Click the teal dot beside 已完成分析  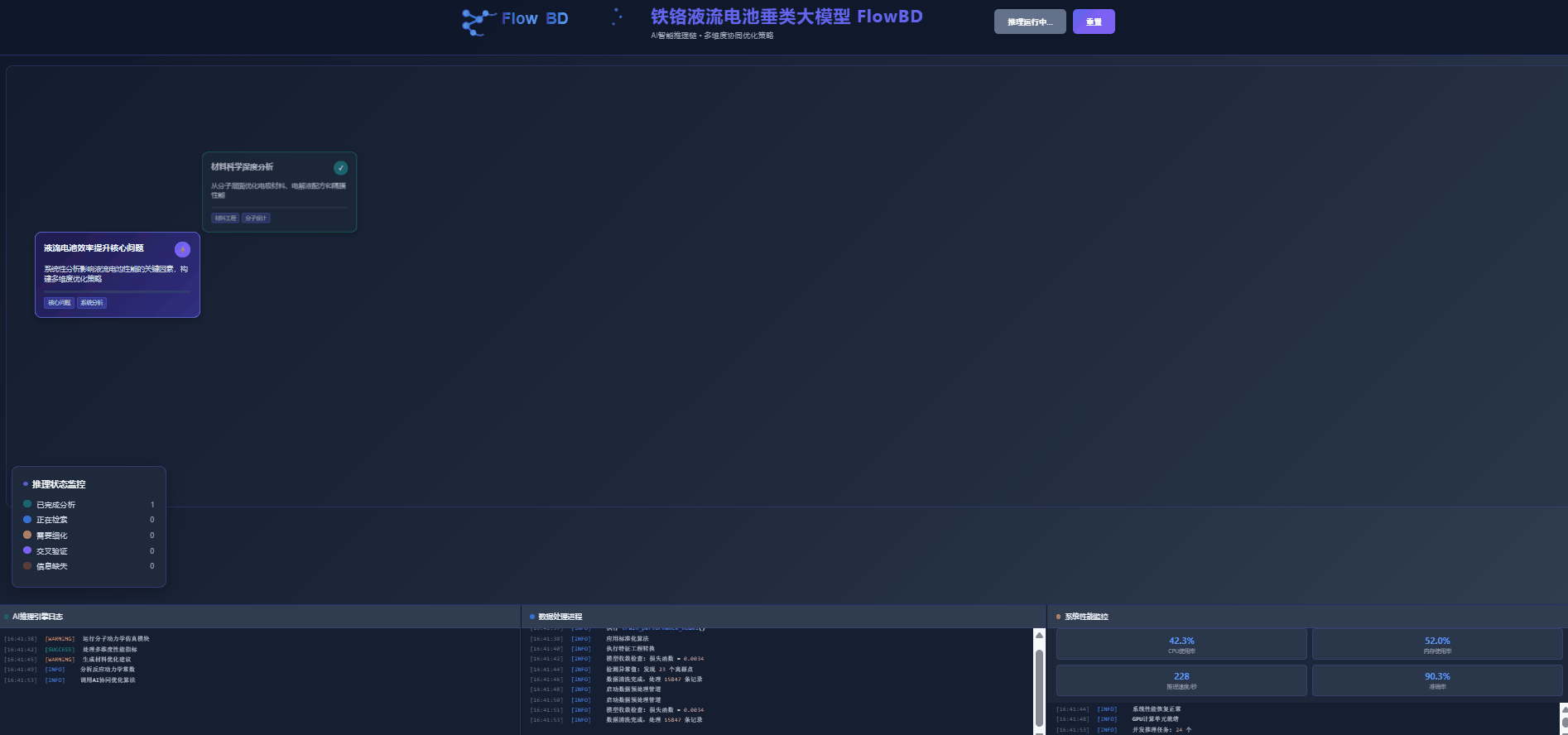point(27,504)
